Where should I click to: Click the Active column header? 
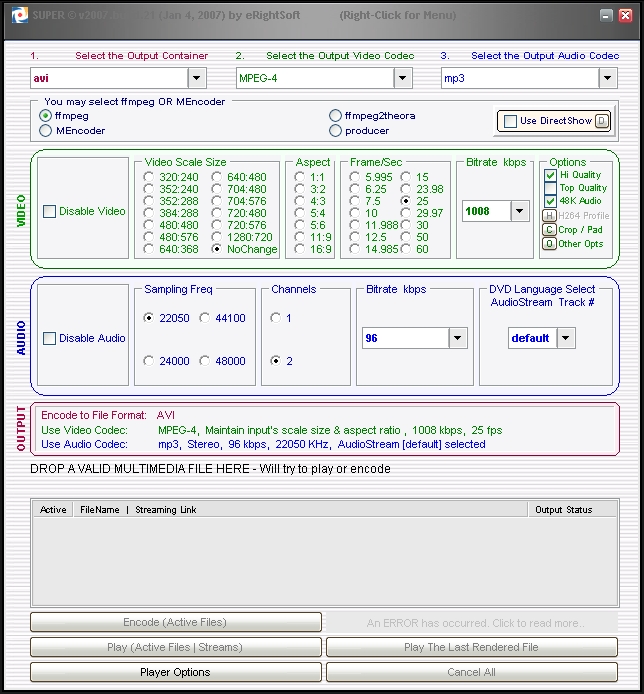click(53, 510)
